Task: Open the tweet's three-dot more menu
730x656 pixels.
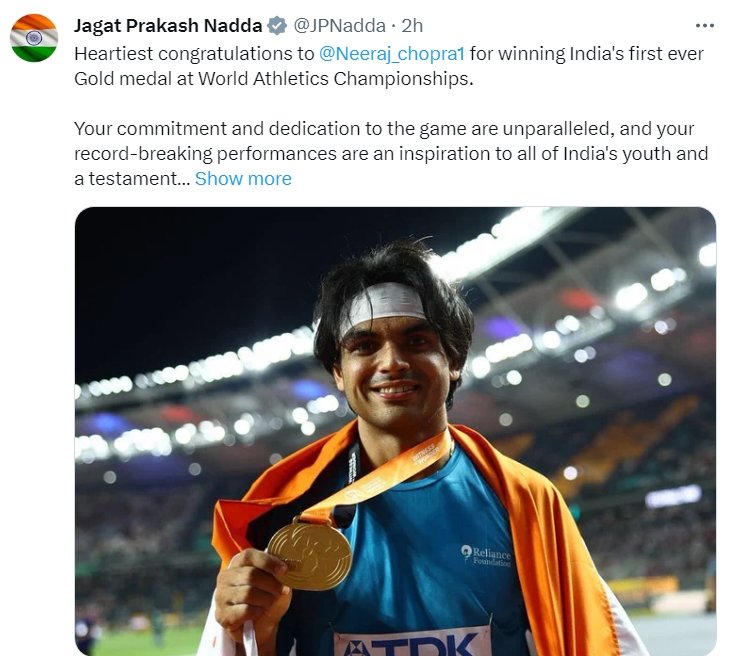Action: click(704, 26)
